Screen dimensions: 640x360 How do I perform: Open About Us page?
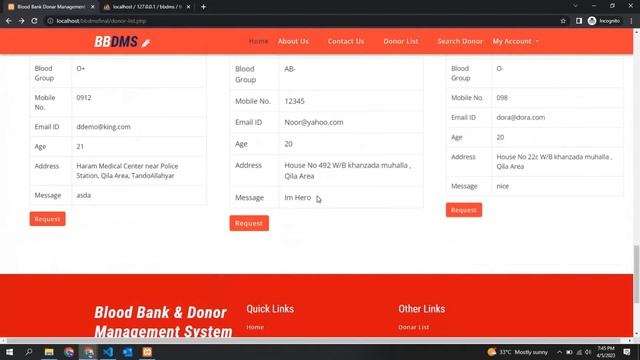(293, 41)
